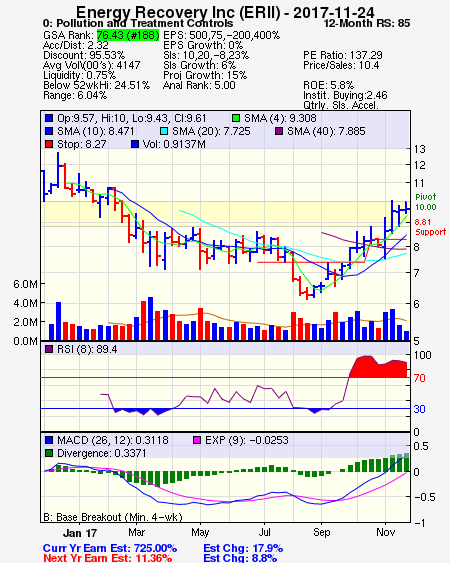The height and width of the screenshot is (563, 450).
Task: Click the blue RSI 30 threshold label
Action: point(419,409)
